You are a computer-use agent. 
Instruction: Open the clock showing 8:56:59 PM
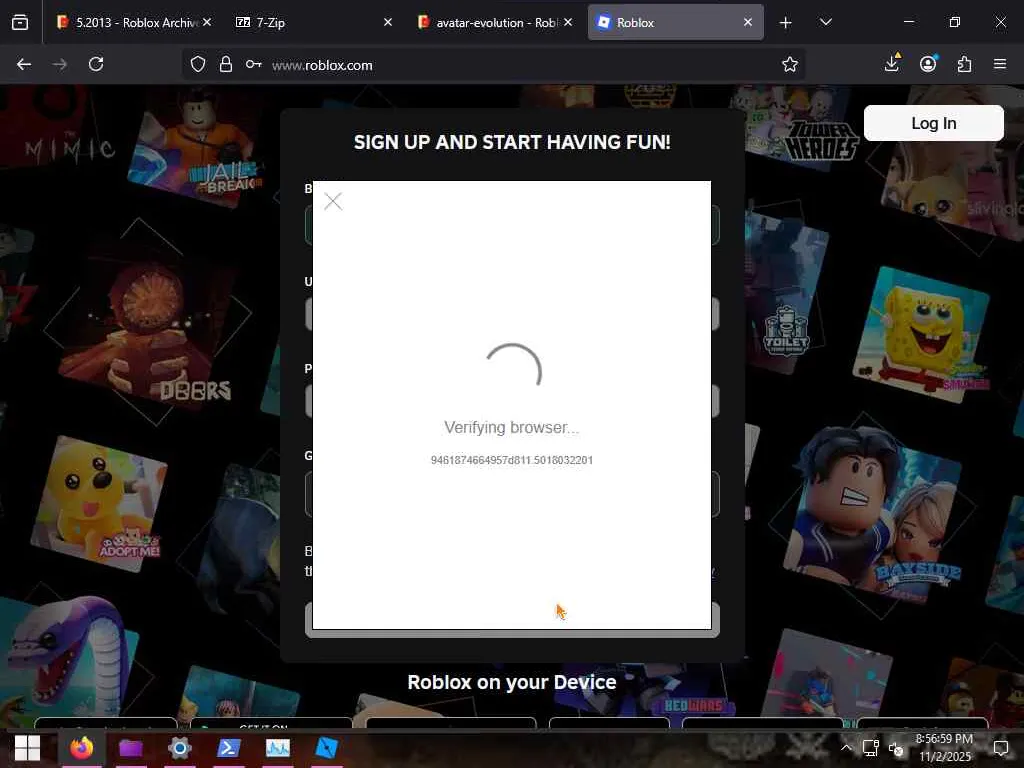944,748
